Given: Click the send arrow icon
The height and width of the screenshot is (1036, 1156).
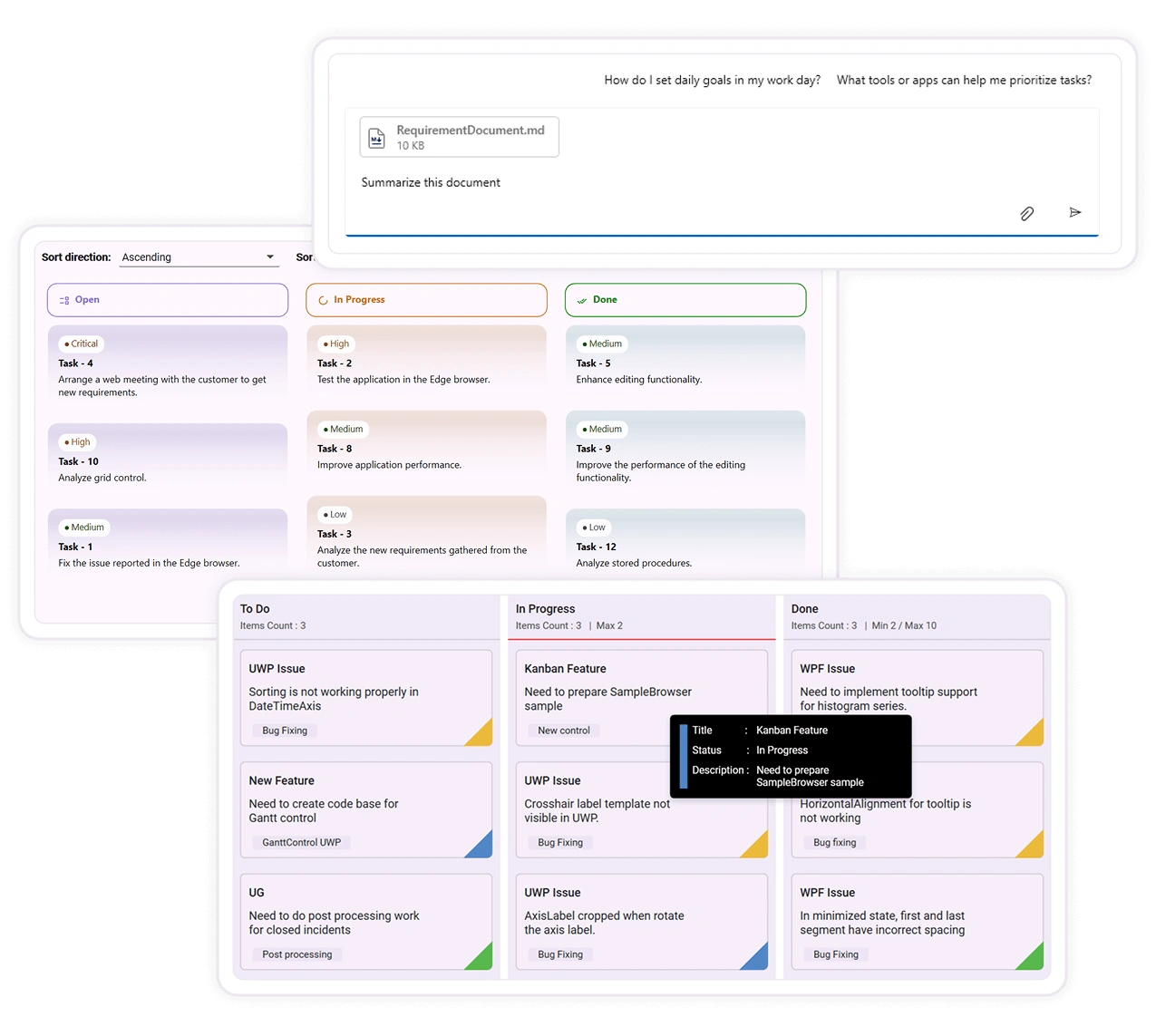Looking at the screenshot, I should point(1075,212).
